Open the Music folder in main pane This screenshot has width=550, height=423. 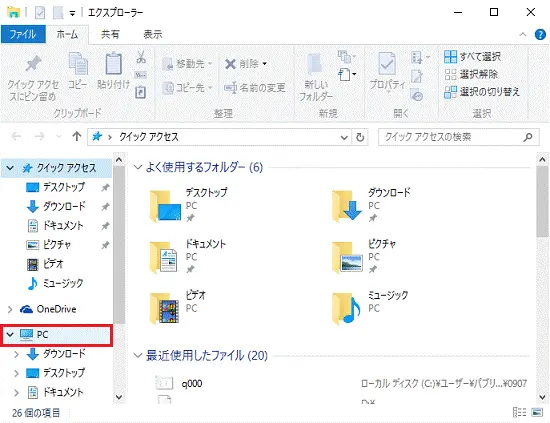(370, 307)
